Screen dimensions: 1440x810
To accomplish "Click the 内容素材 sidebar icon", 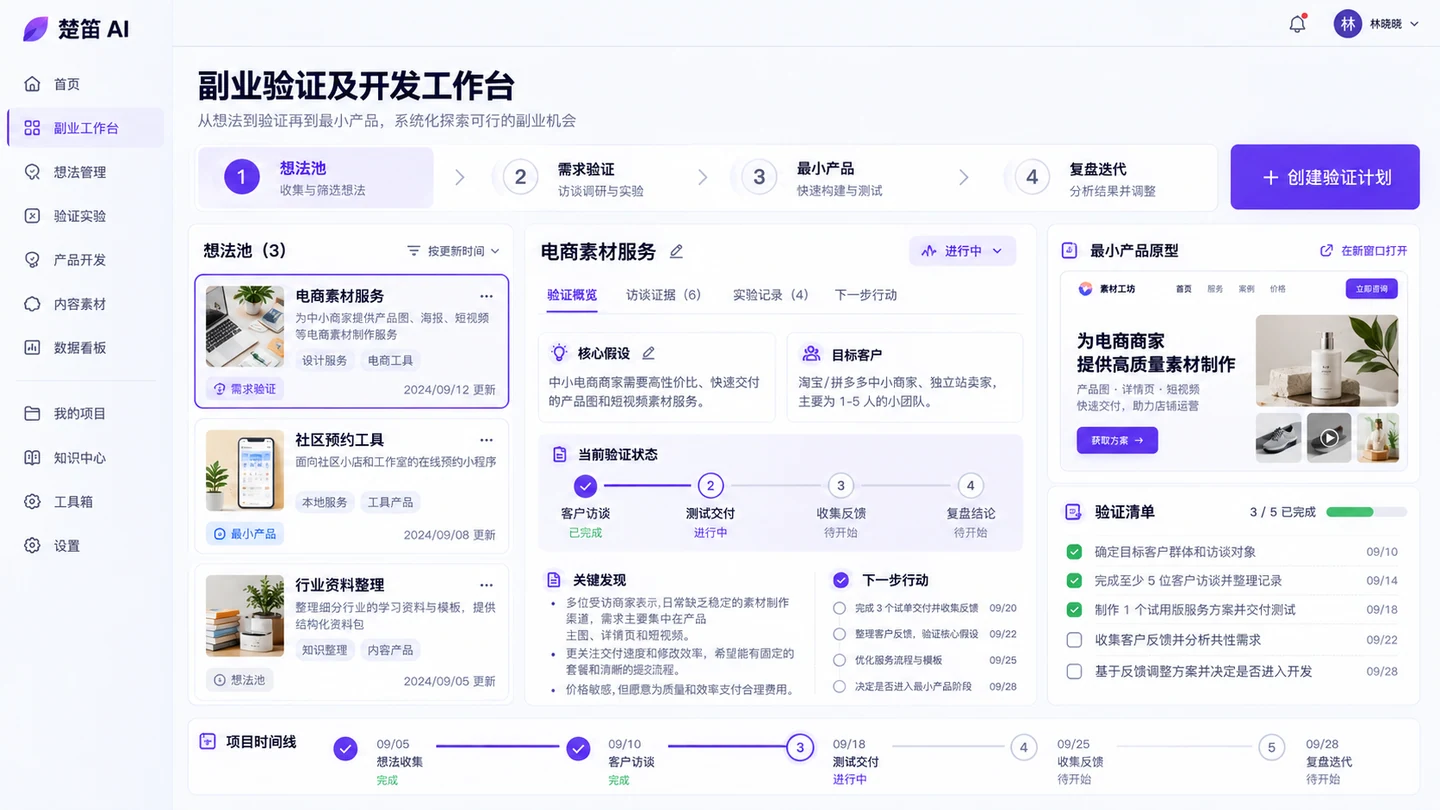I will tap(32, 304).
